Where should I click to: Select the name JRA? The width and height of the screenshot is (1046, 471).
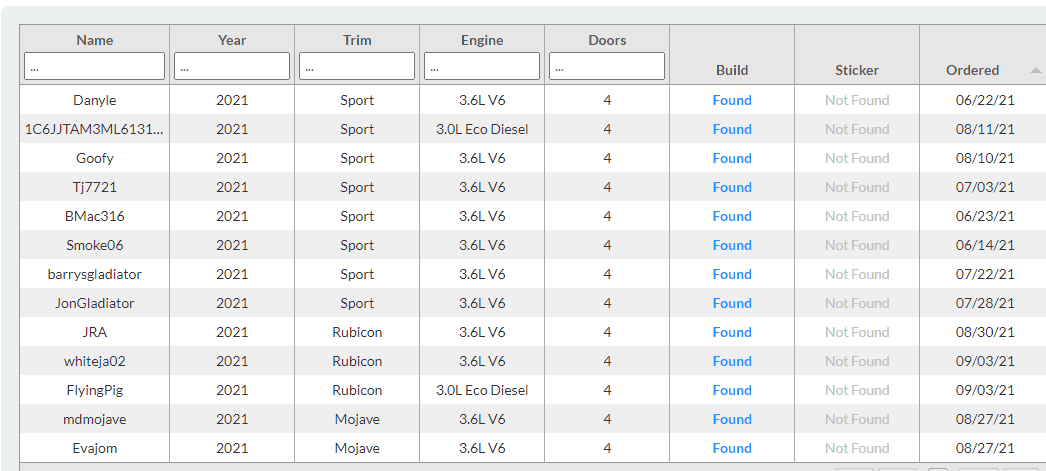click(95, 332)
